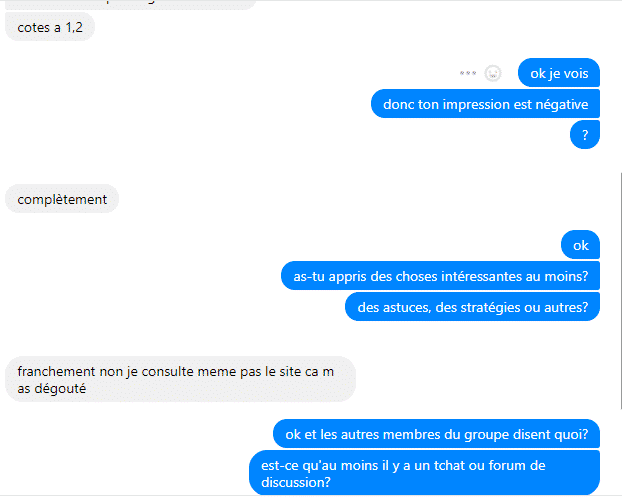Image resolution: width=622 pixels, height=499 pixels.
Task: Select message about "autres membres du groupe"
Action: 436,434
